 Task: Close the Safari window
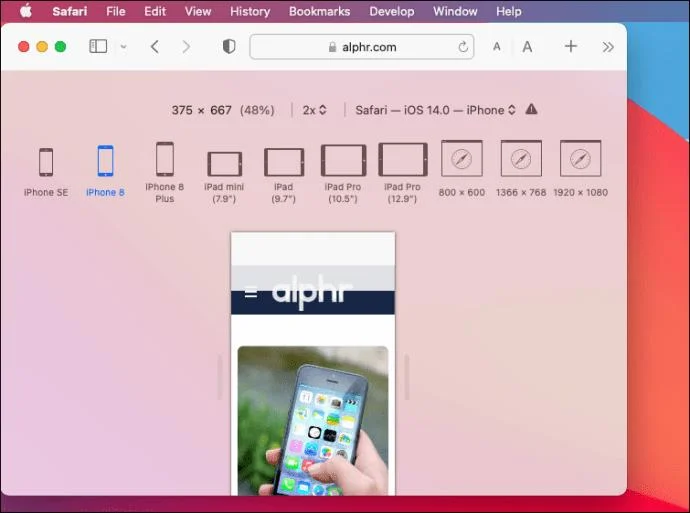(24, 46)
